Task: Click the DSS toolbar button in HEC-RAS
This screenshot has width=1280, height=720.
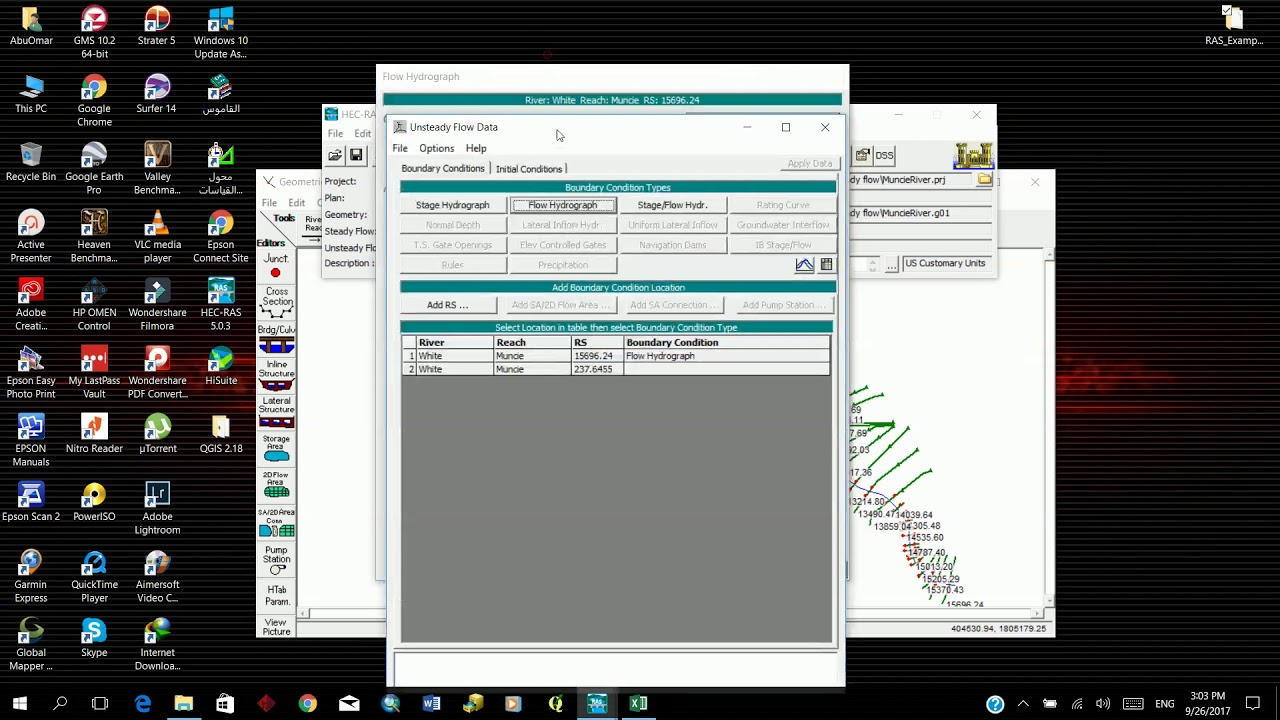Action: pos(884,155)
